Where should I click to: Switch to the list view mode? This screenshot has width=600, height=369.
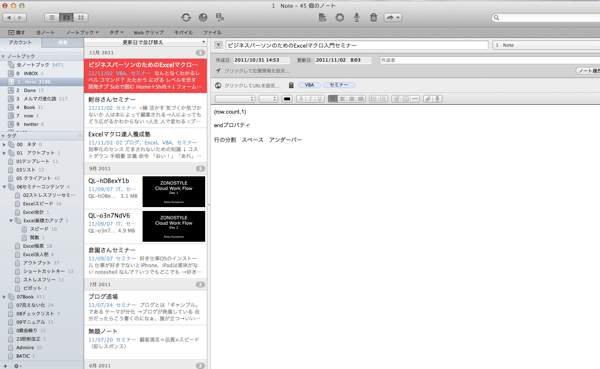[x=52, y=18]
